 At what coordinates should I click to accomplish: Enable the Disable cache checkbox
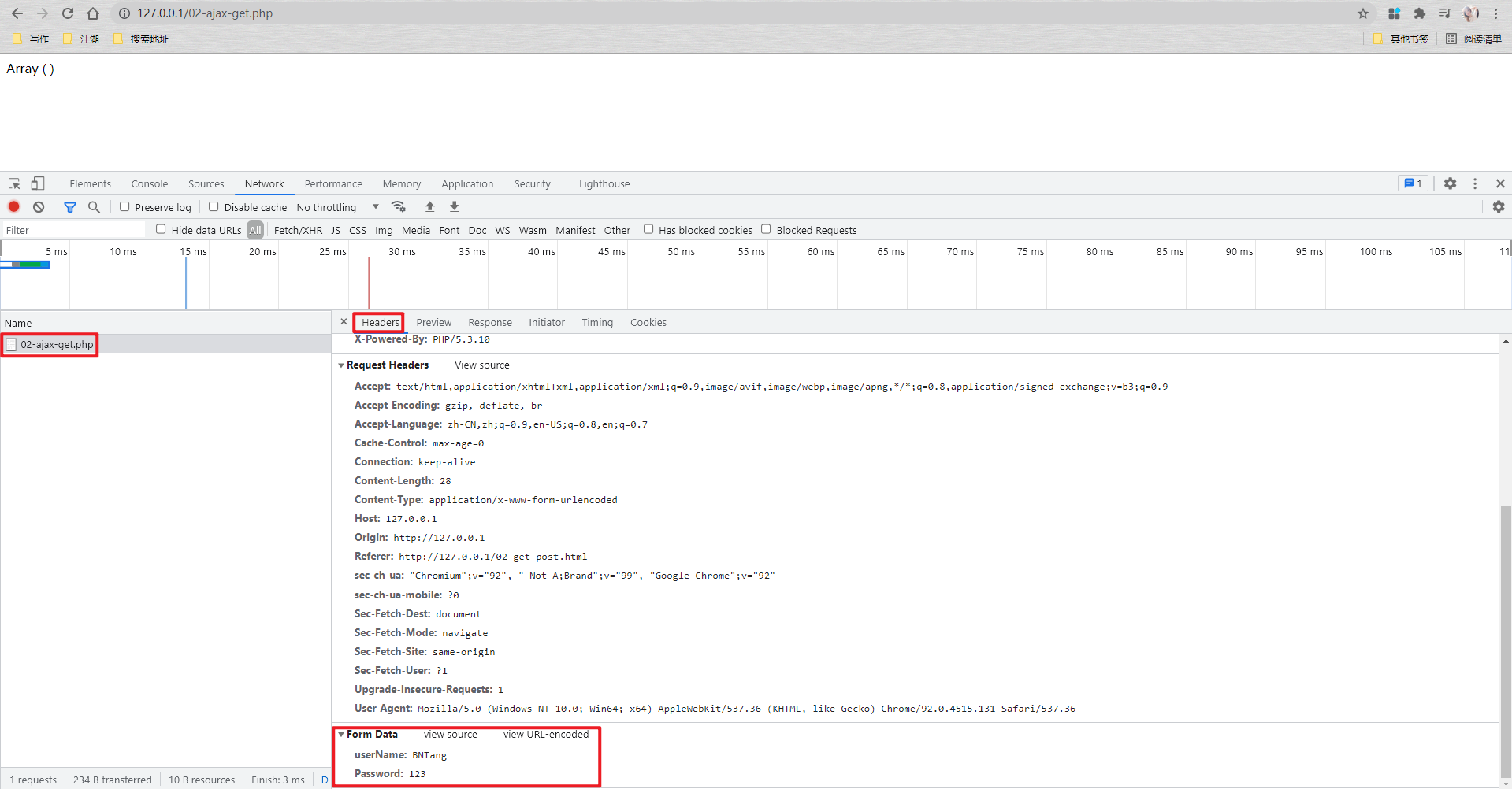point(214,206)
